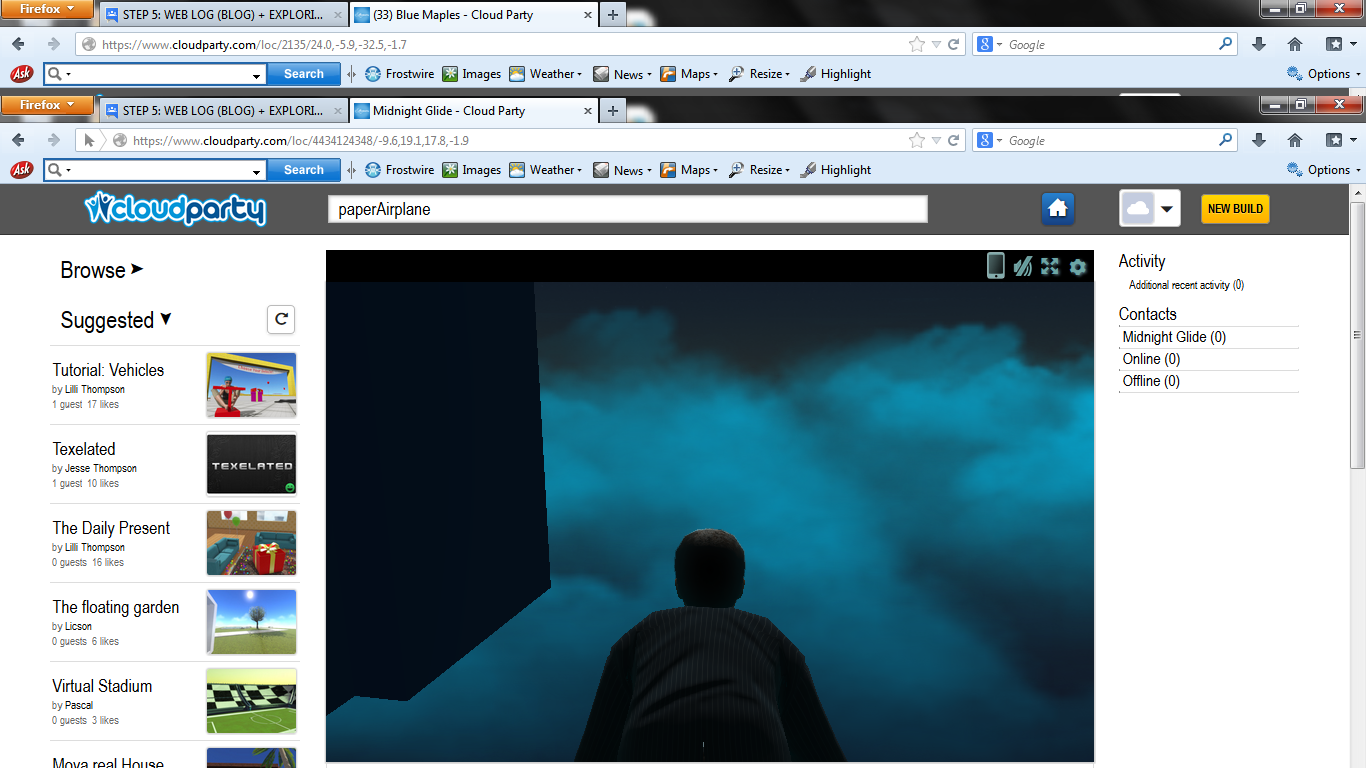This screenshot has width=1366, height=768.
Task: Open The floating garden thumbnail
Action: [251, 622]
